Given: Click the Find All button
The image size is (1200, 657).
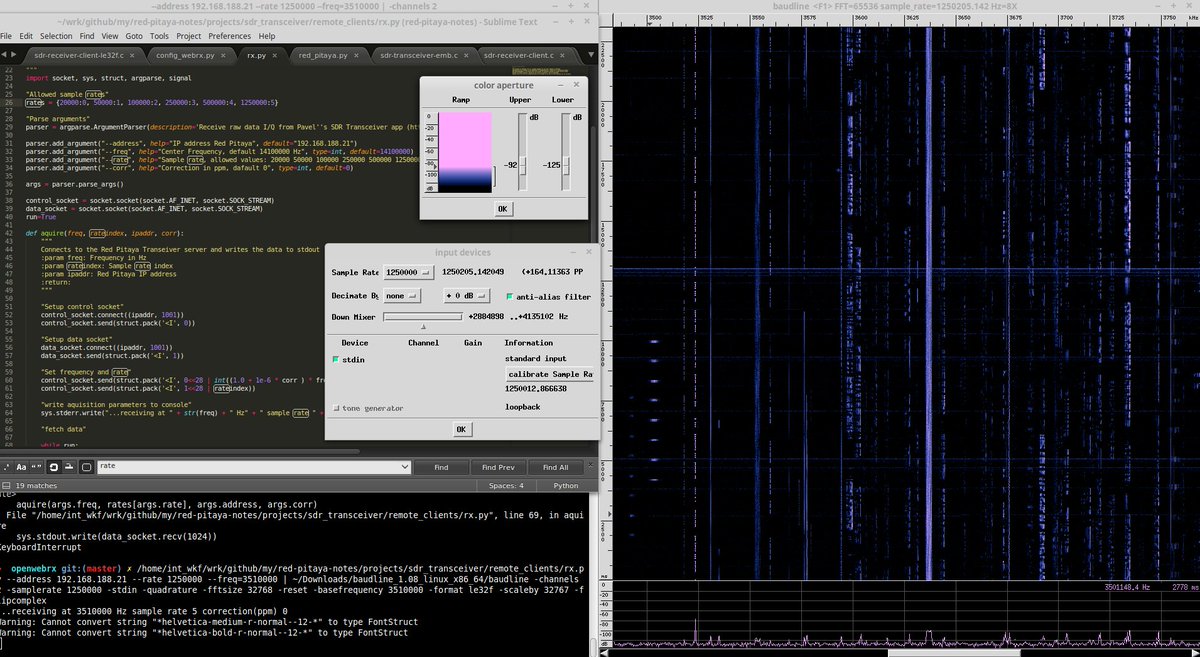Looking at the screenshot, I should (x=555, y=467).
